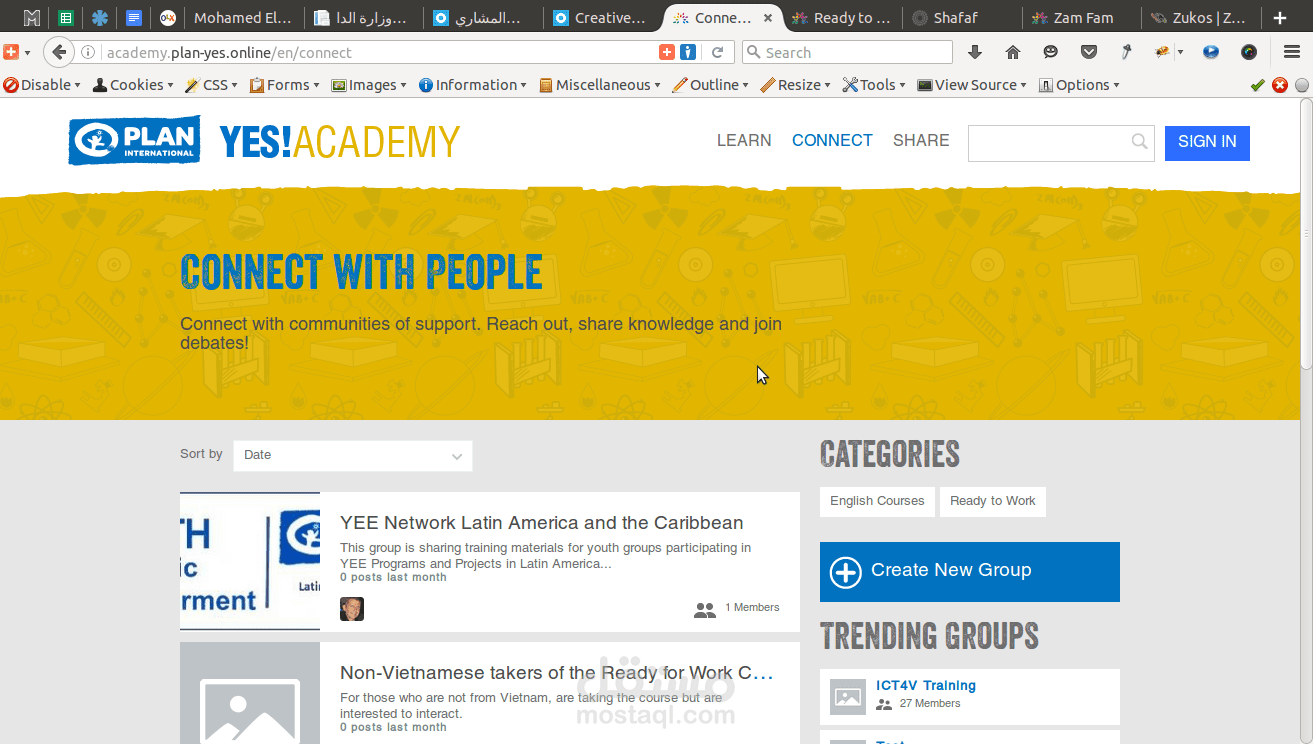Click the dark circular color-wheel extension icon
1313x744 pixels.
point(1249,52)
